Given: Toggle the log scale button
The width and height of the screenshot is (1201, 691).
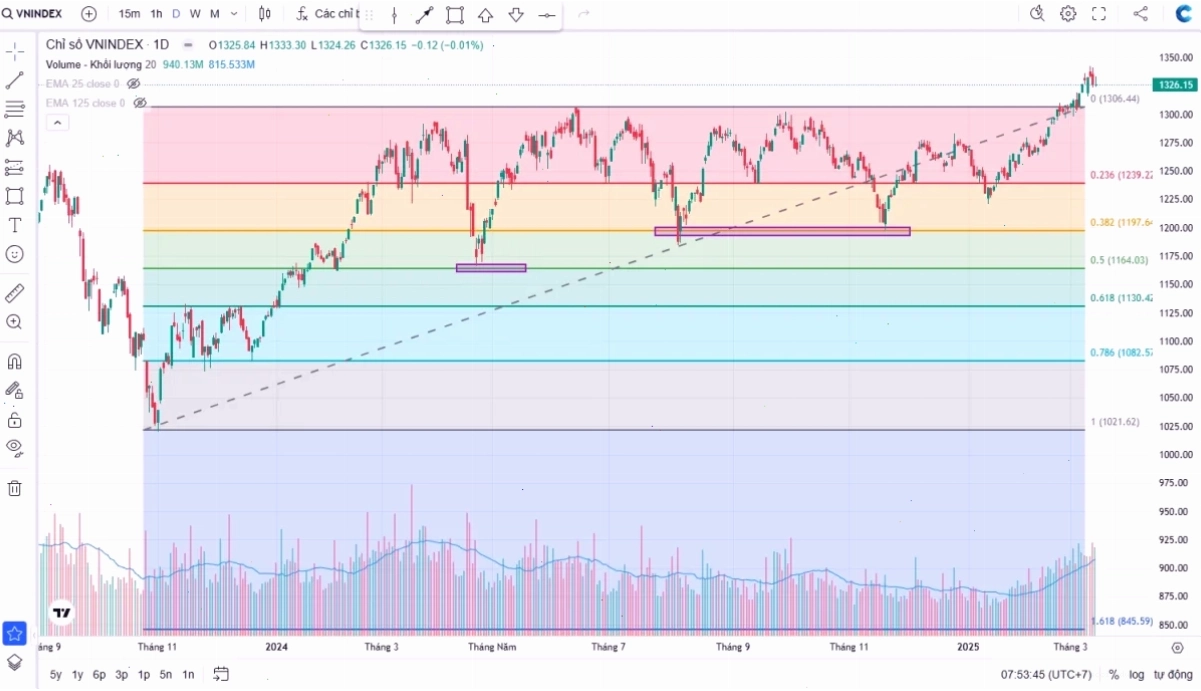Looking at the screenshot, I should click(x=1136, y=674).
